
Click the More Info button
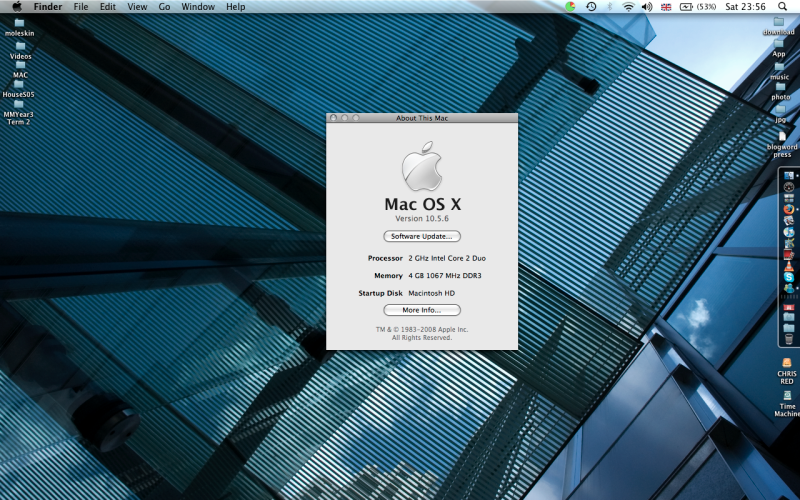click(x=422, y=310)
